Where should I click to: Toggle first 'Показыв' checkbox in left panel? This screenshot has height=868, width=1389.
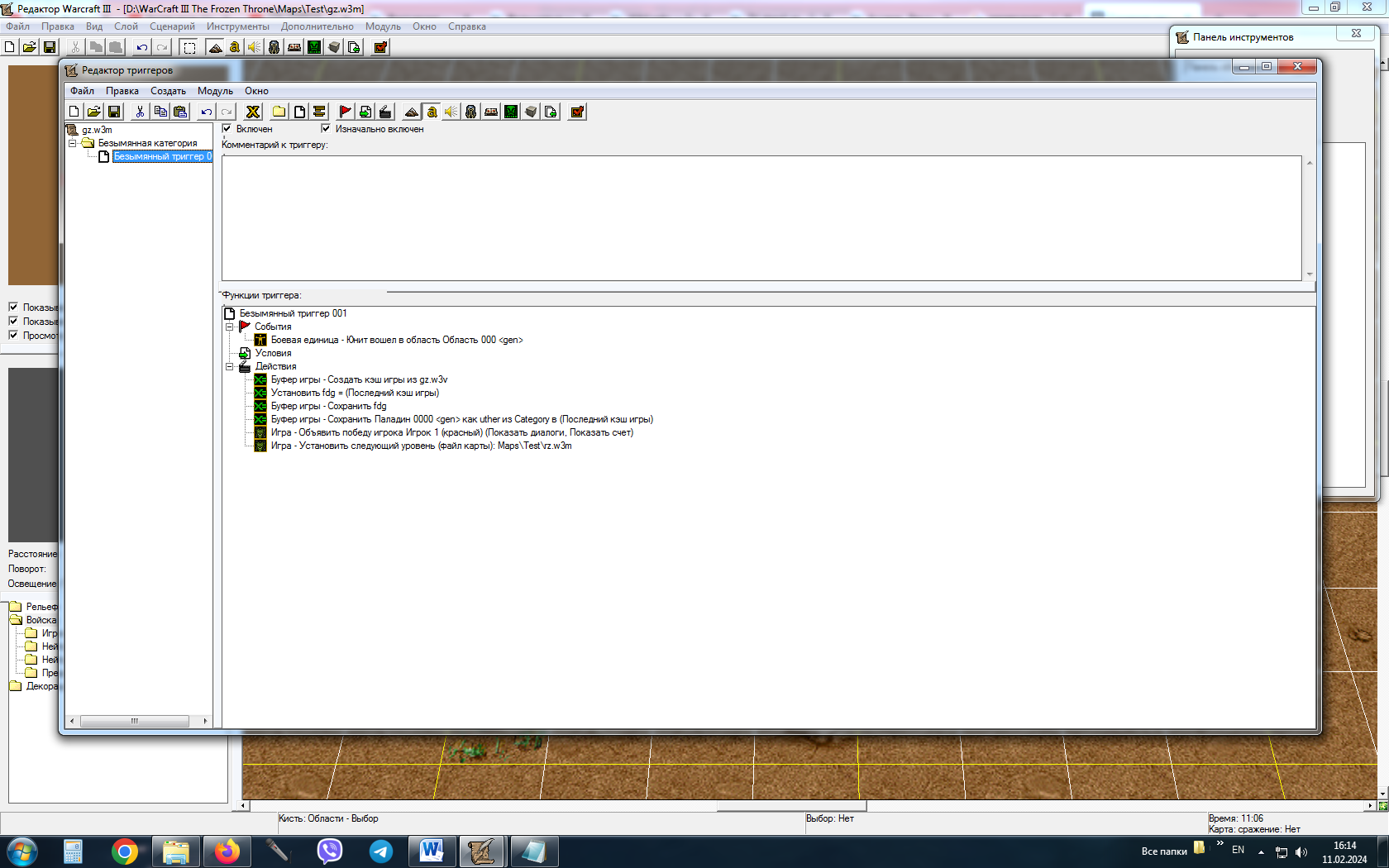pyautogui.click(x=13, y=307)
